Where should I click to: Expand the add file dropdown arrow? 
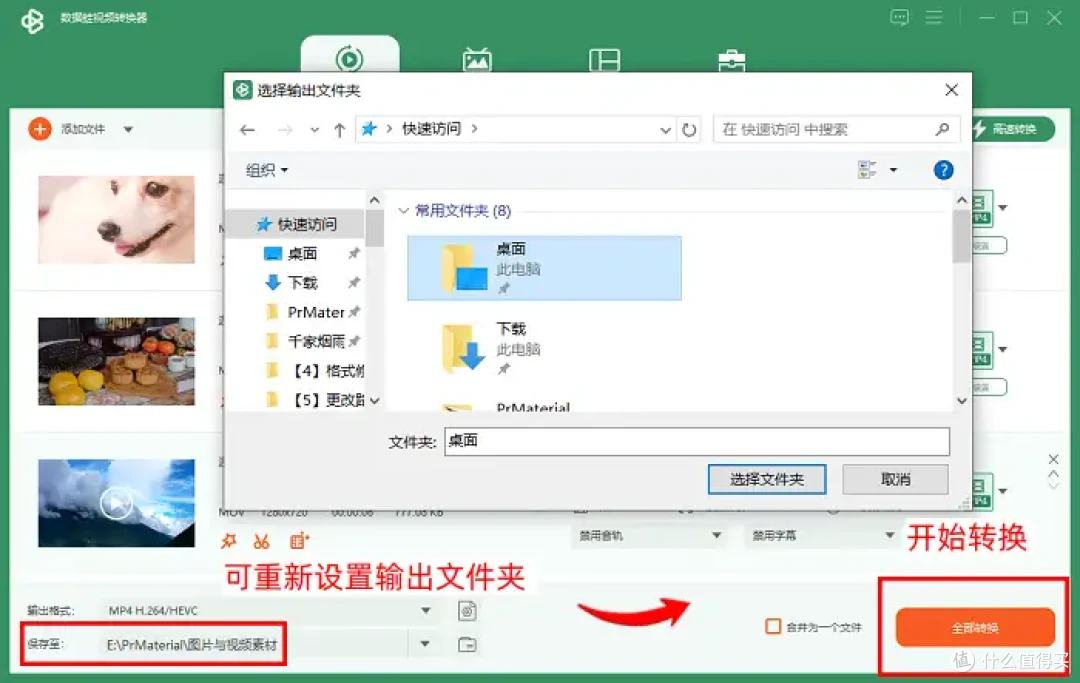tap(128, 129)
